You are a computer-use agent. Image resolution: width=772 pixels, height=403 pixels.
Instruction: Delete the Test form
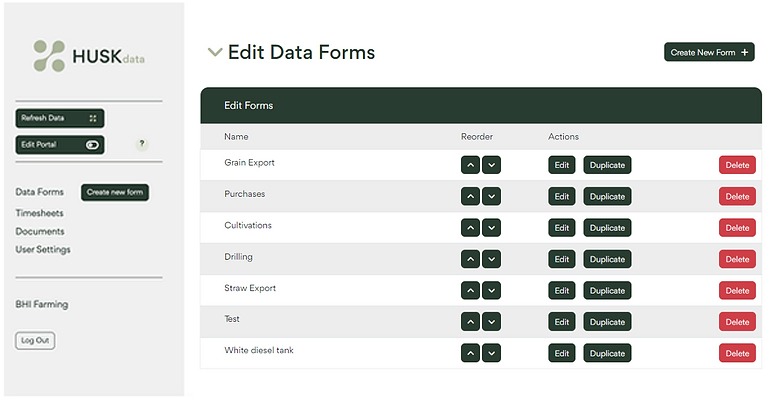tap(737, 322)
